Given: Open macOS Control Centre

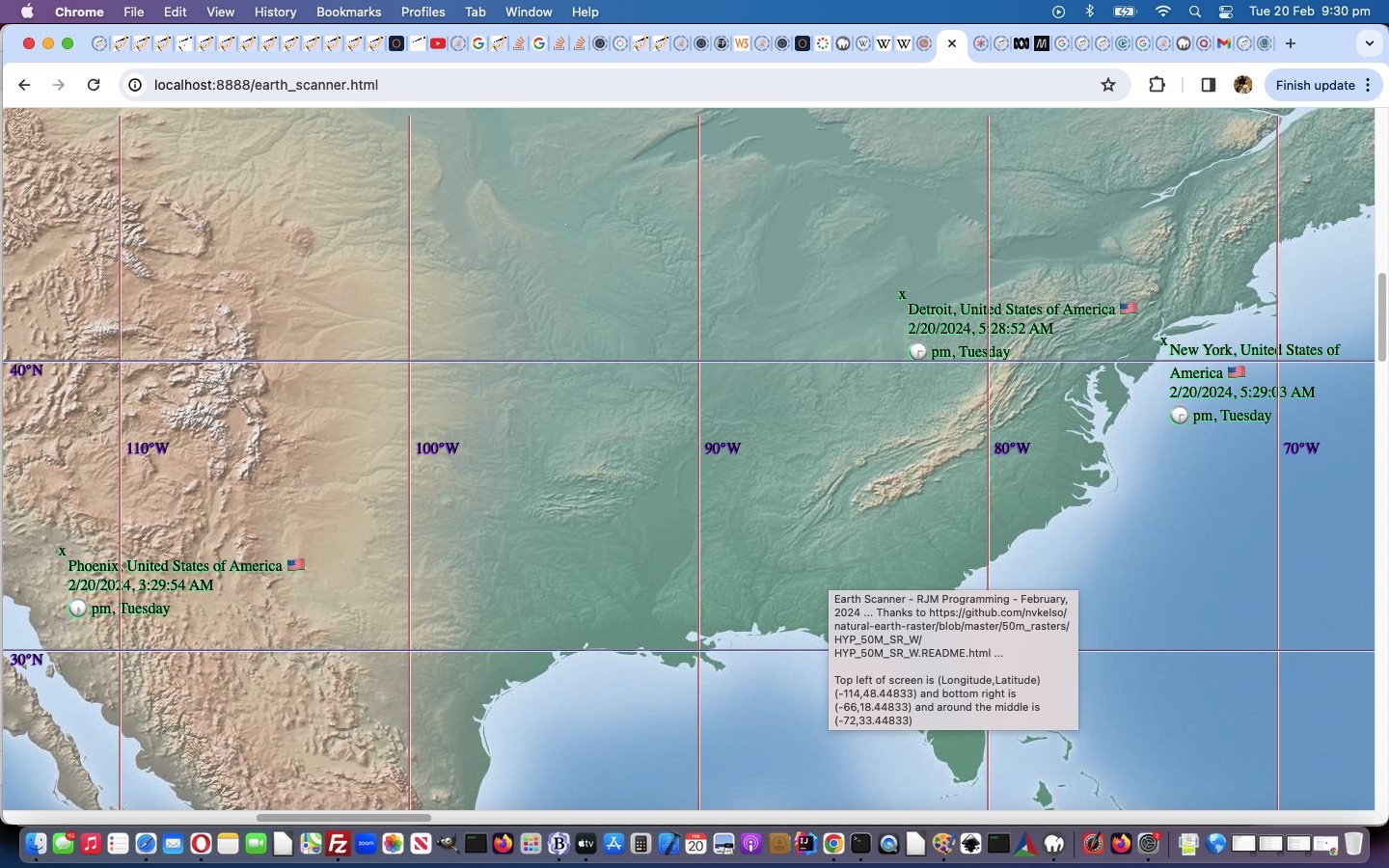Looking at the screenshot, I should [1225, 12].
